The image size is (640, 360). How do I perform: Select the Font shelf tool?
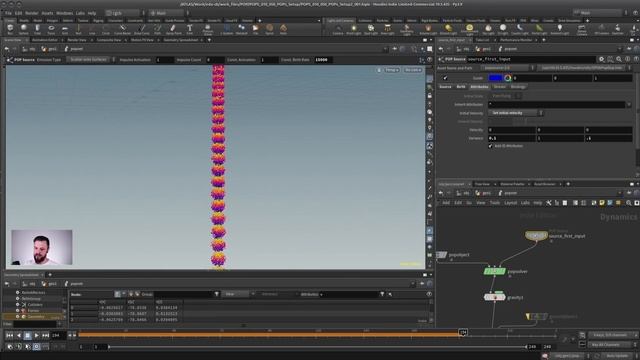coord(190,29)
